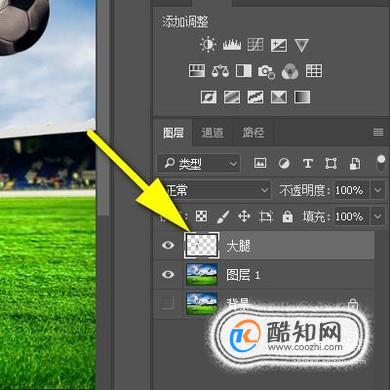Hide 图层 1 layer visibility eye
Viewport: 390px width, 390px height.
[168, 274]
